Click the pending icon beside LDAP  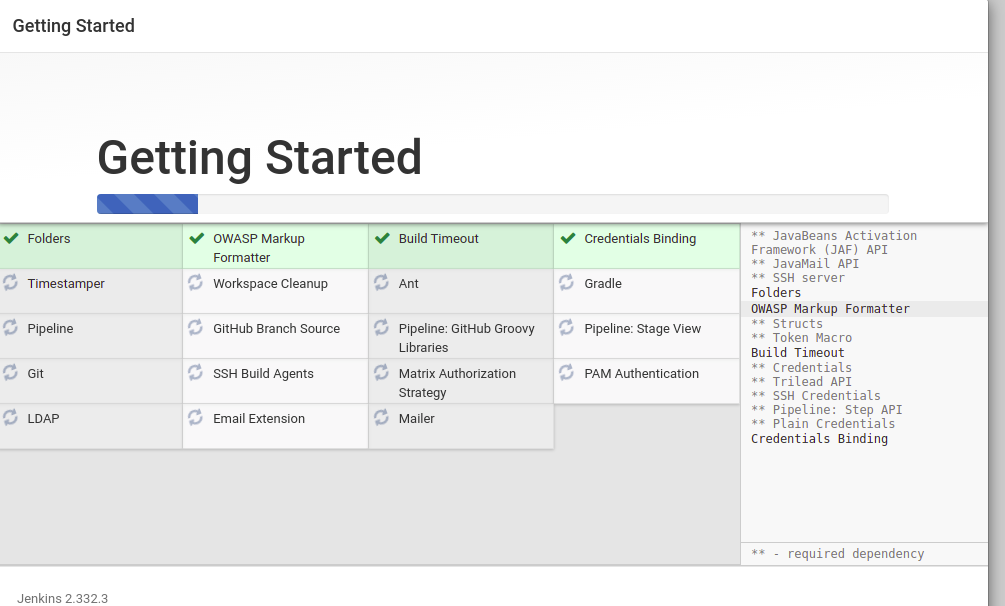10,417
